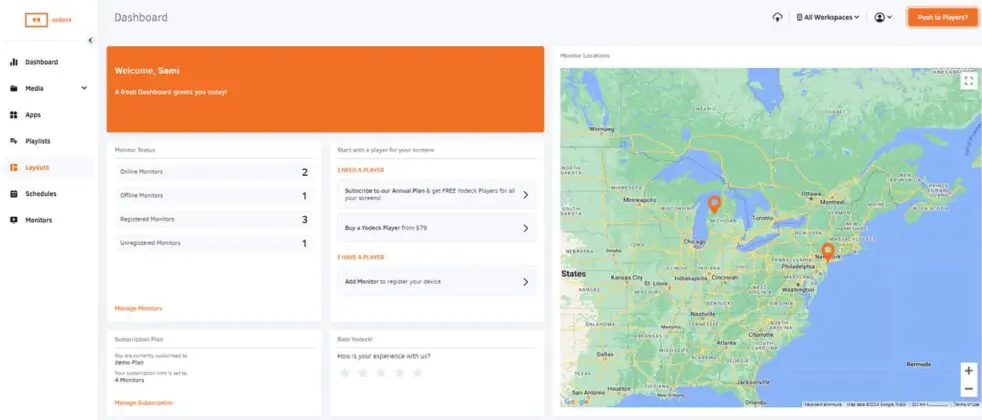Rate Yodeck with the fifth star
The width and height of the screenshot is (982, 420).
[x=417, y=373]
